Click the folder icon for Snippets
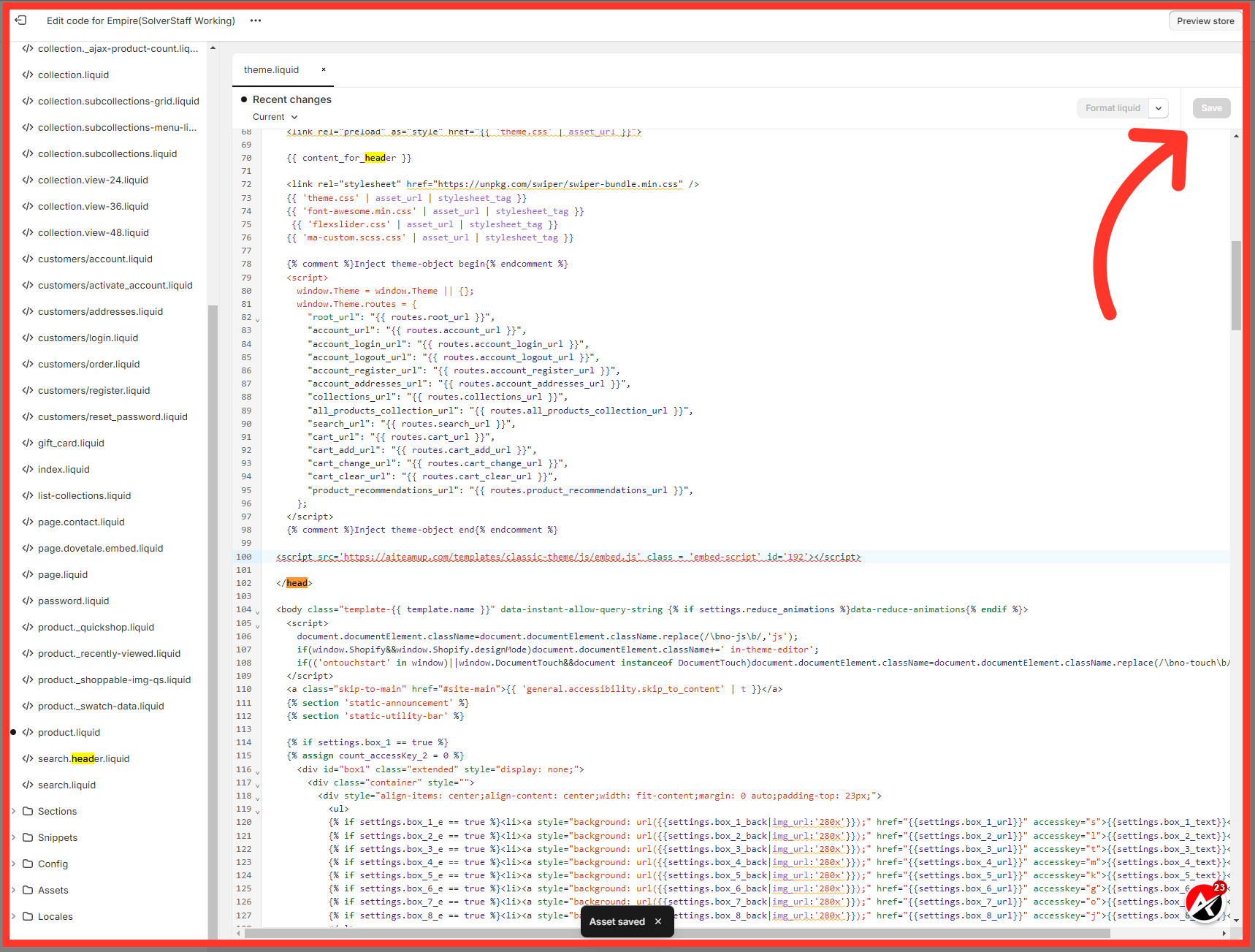This screenshot has width=1255, height=952. [28, 837]
